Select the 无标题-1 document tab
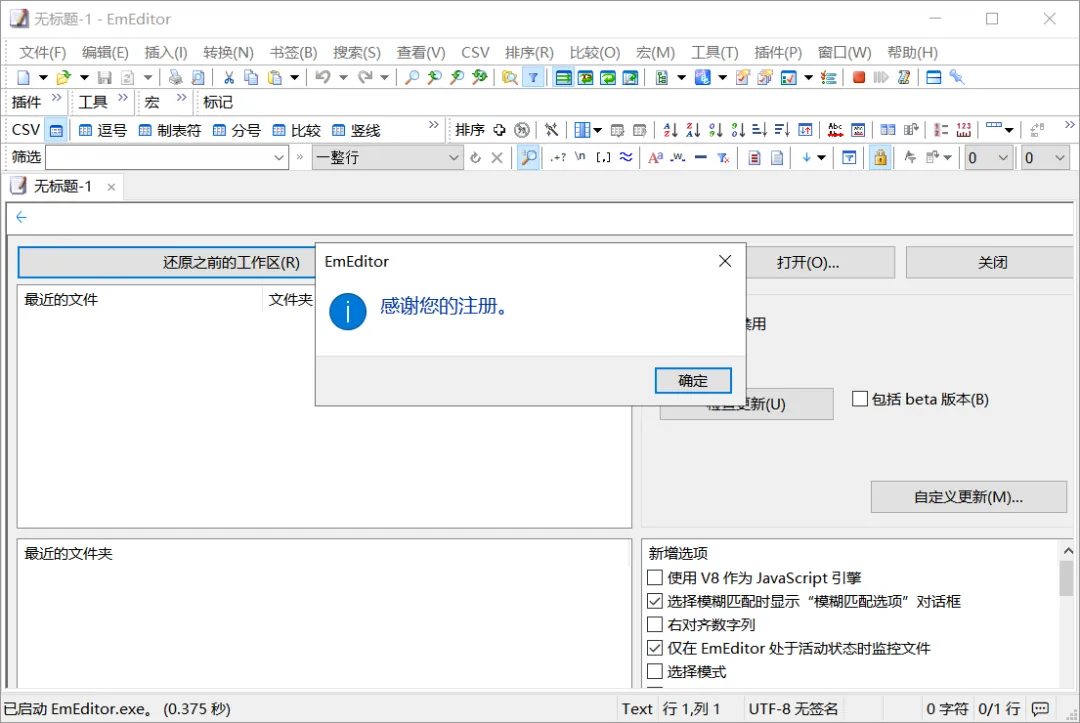The image size is (1080, 723). [x=62, y=186]
